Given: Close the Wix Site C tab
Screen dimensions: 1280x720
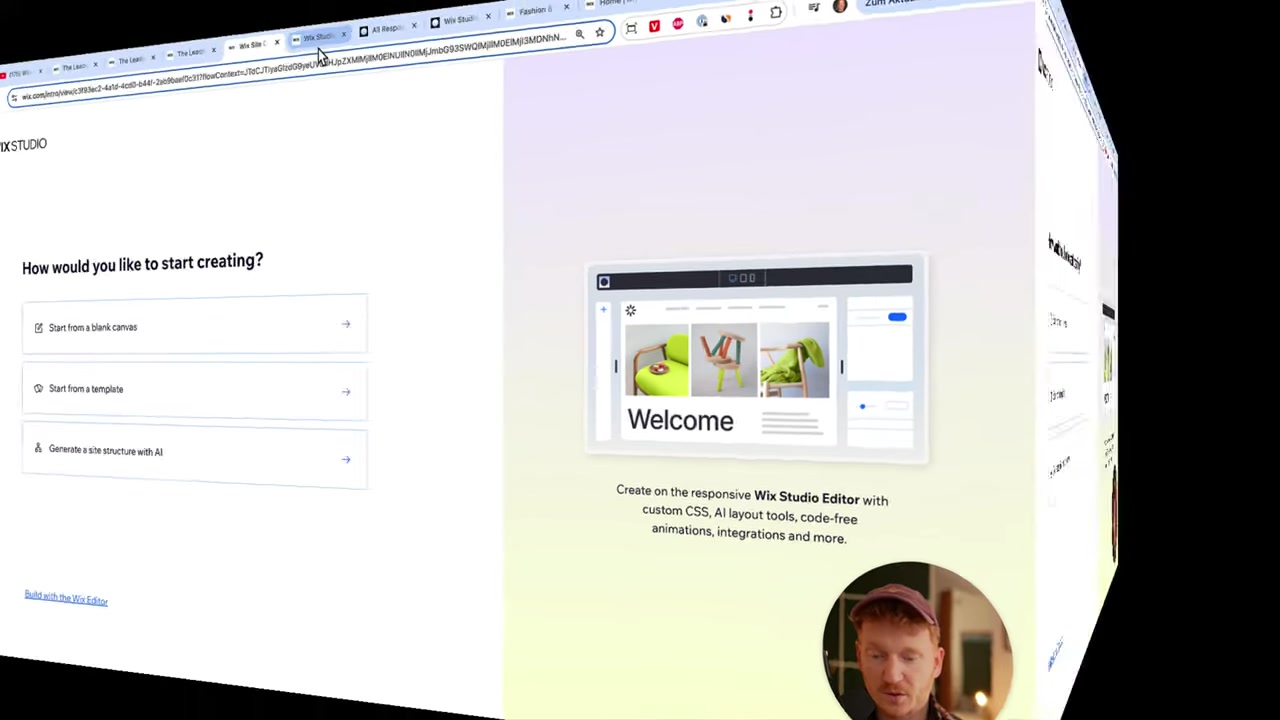Looking at the screenshot, I should coord(277,42).
